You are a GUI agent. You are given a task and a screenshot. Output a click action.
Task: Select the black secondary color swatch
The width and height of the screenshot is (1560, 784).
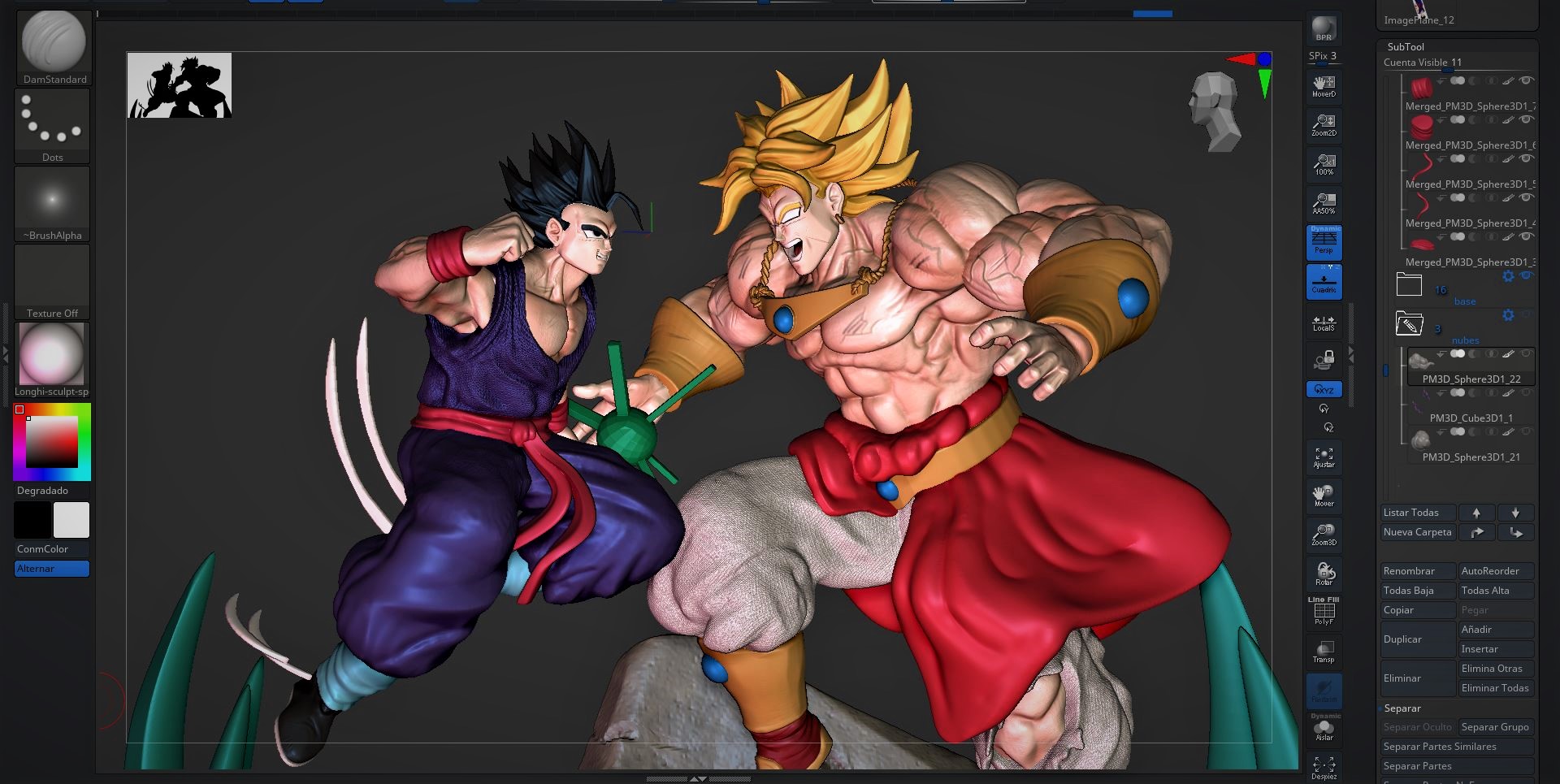coord(32,520)
